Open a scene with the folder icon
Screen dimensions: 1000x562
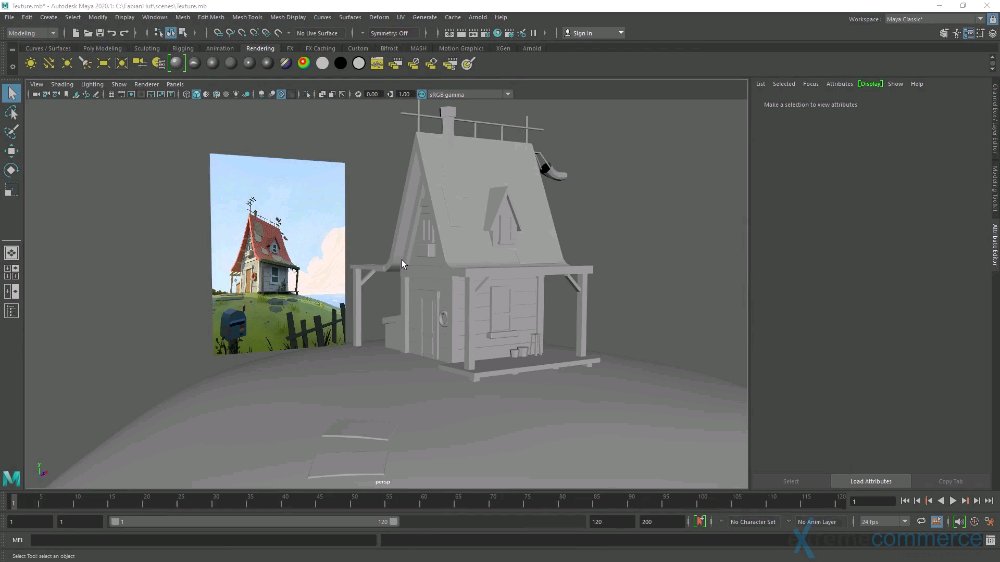[88, 33]
